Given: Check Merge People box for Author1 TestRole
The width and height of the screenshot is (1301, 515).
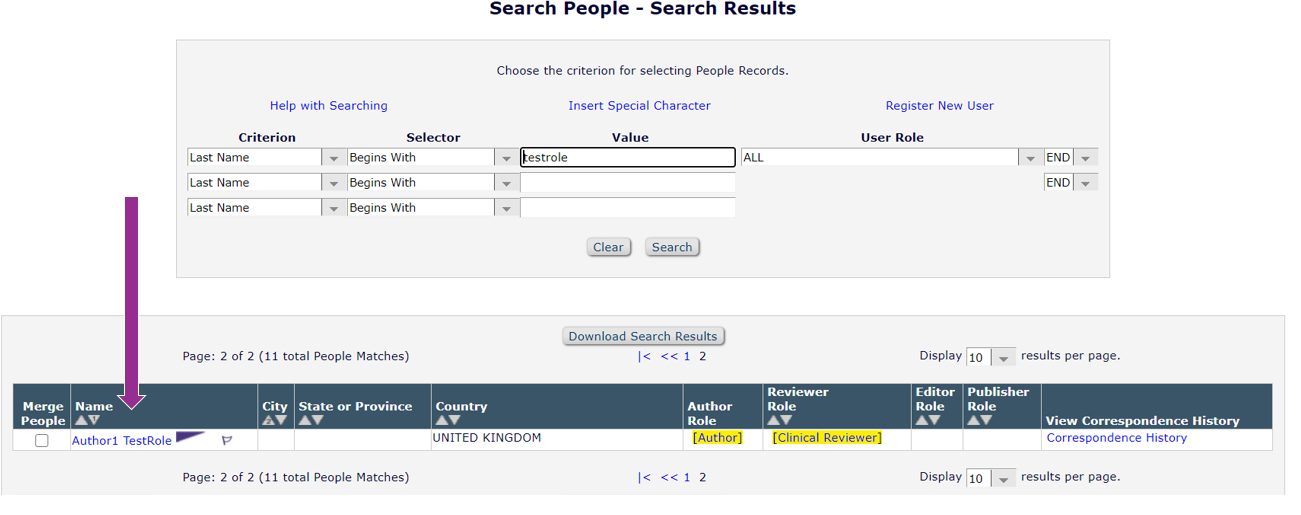Looking at the screenshot, I should (42, 440).
